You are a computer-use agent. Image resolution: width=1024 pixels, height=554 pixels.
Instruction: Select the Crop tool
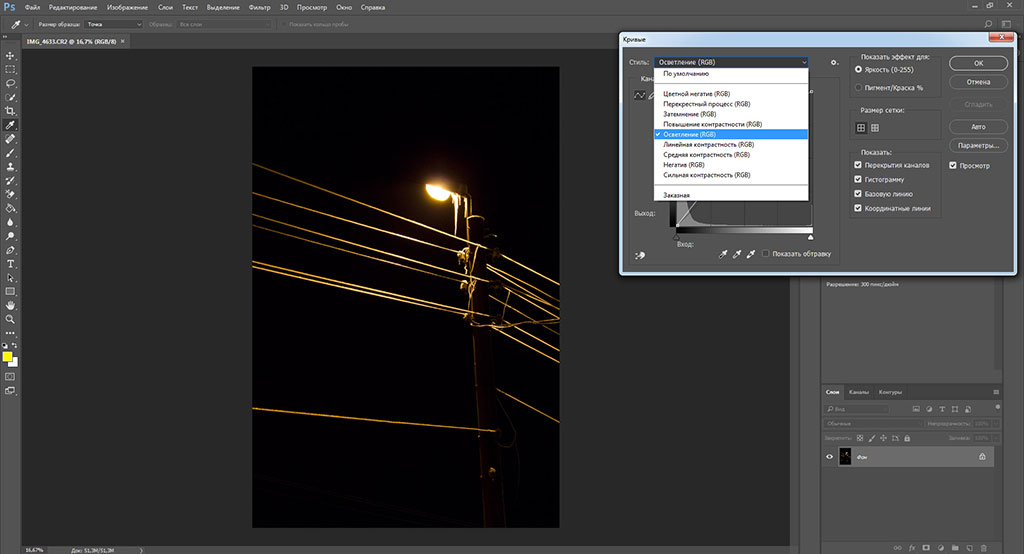coord(10,111)
